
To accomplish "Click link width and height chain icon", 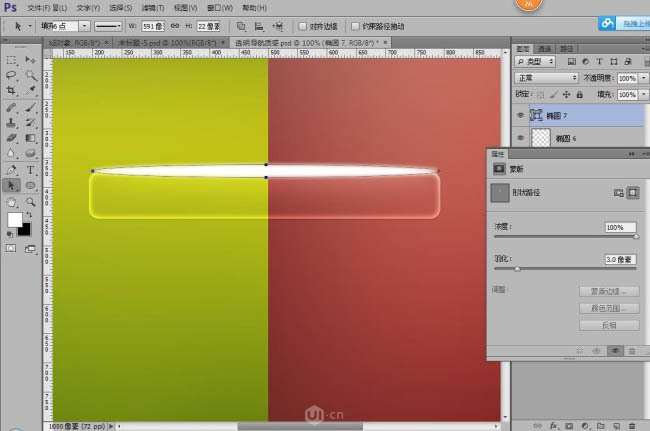I will click(175, 26).
